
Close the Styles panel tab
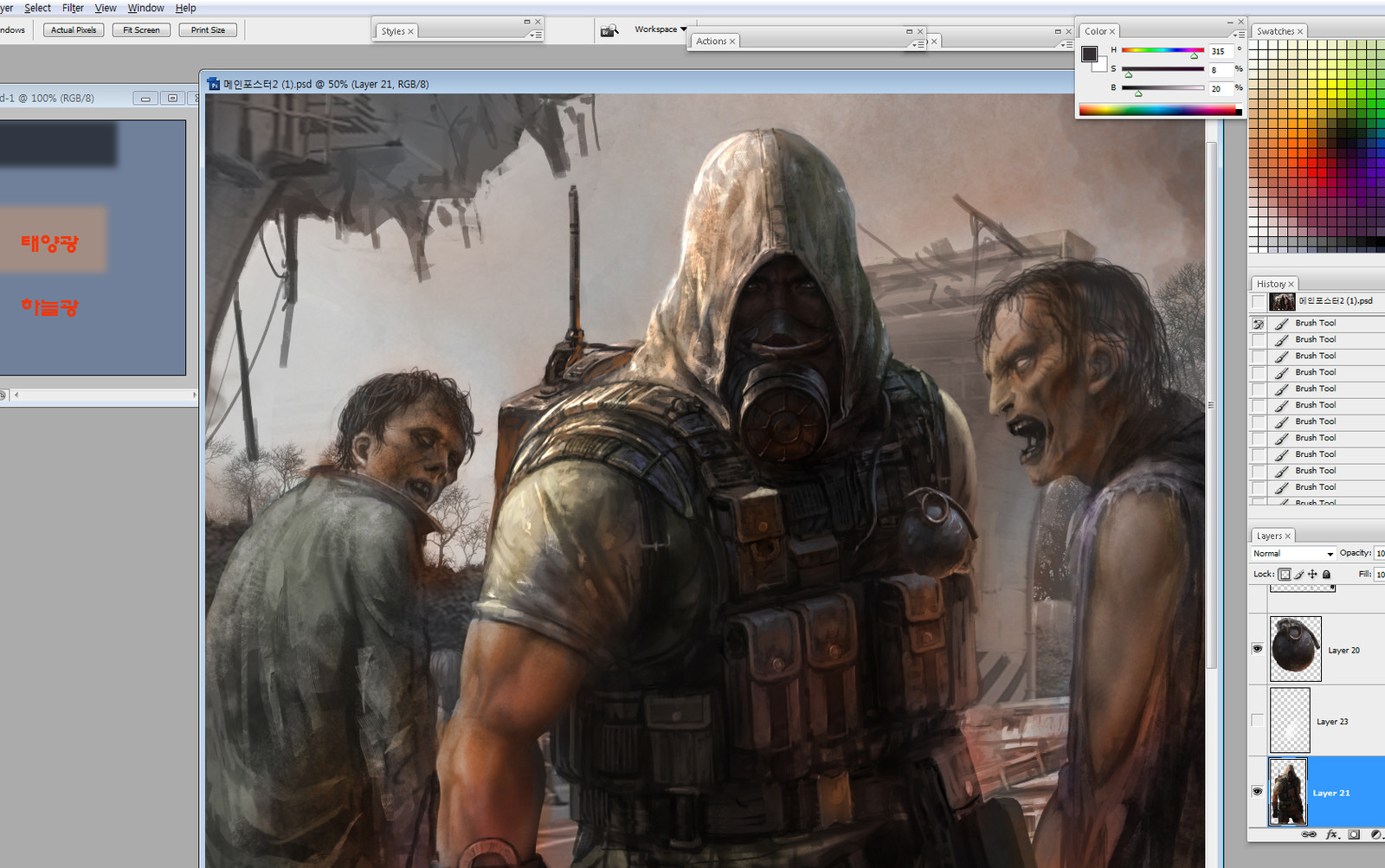(x=410, y=31)
